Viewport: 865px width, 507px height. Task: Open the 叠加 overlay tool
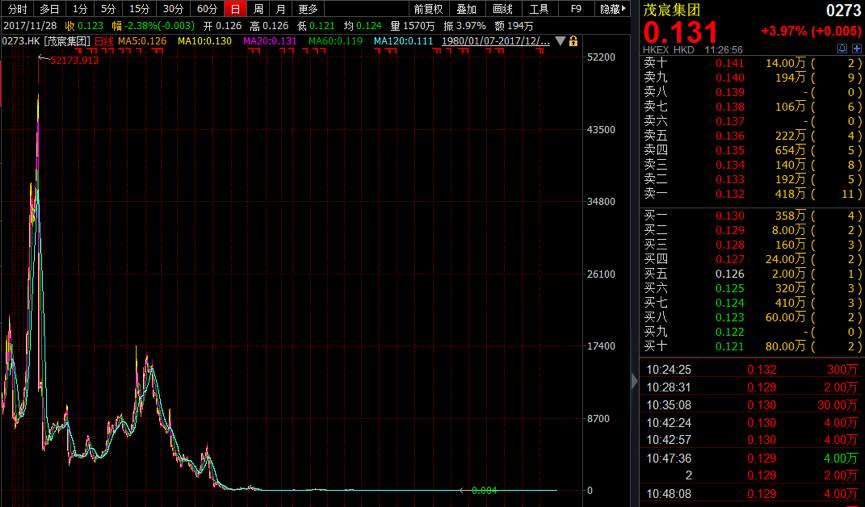click(466, 9)
